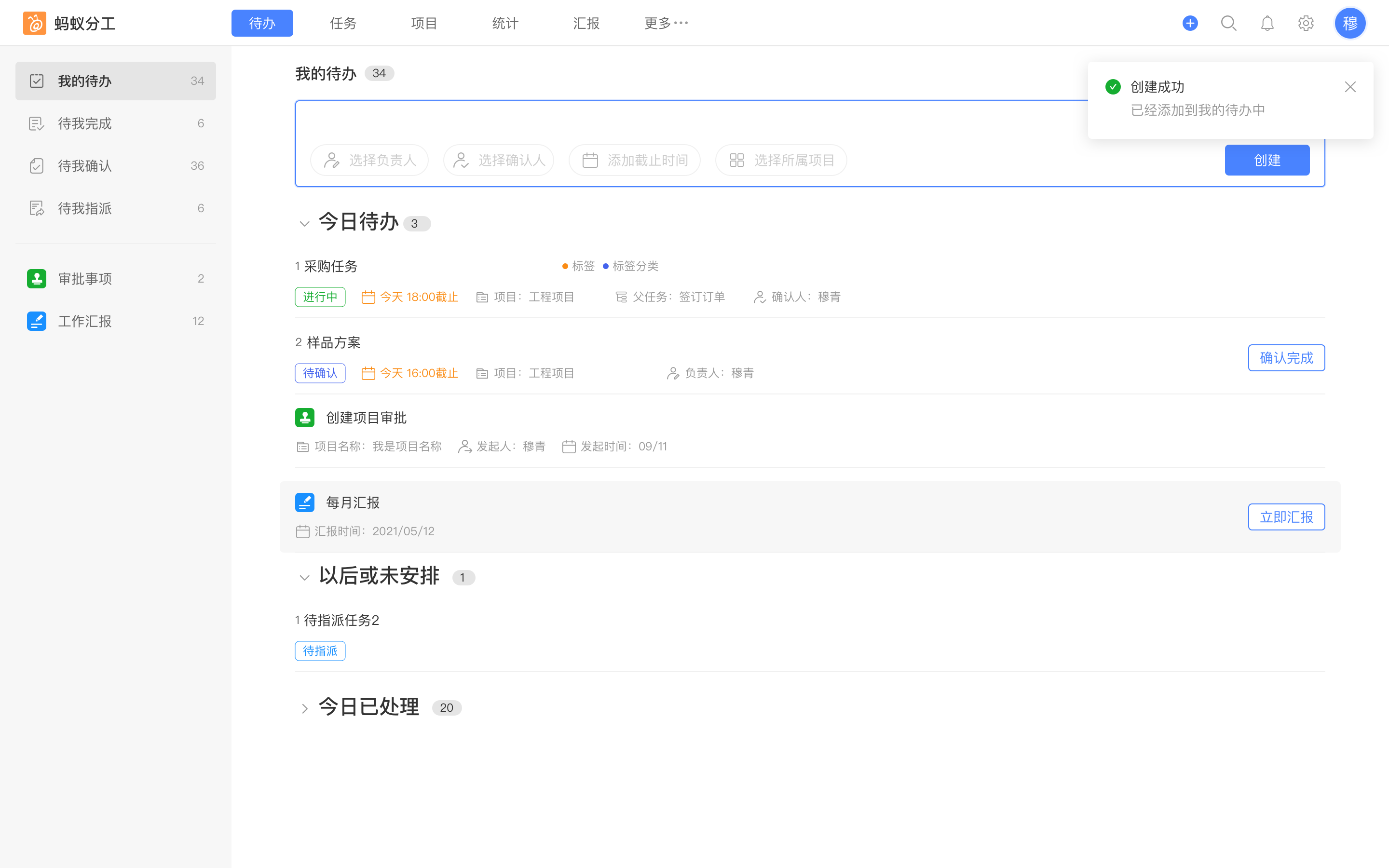Open the 采购任务 task
This screenshot has height=868, width=1389.
[330, 266]
